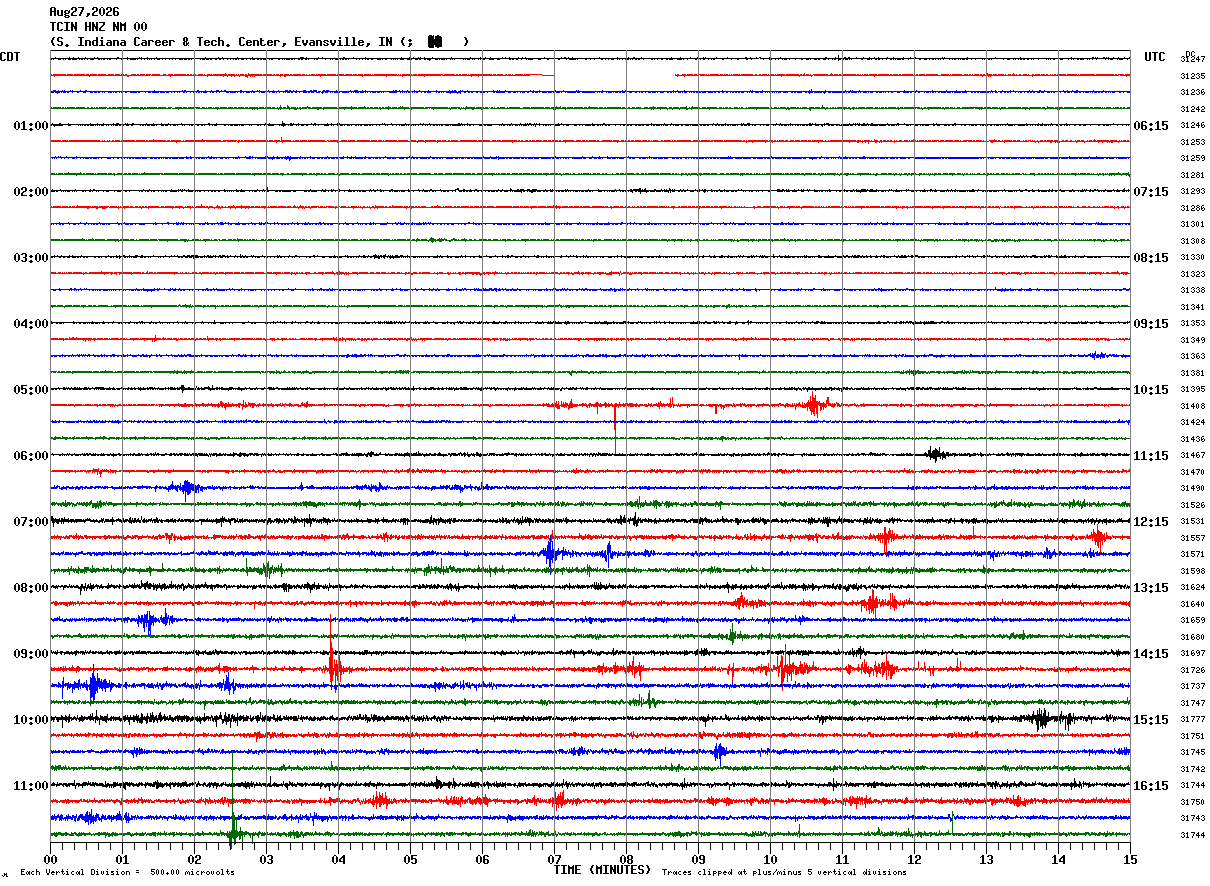Click the vertical division scale note
Screen dimensions: 1210x886
[x=128, y=872]
